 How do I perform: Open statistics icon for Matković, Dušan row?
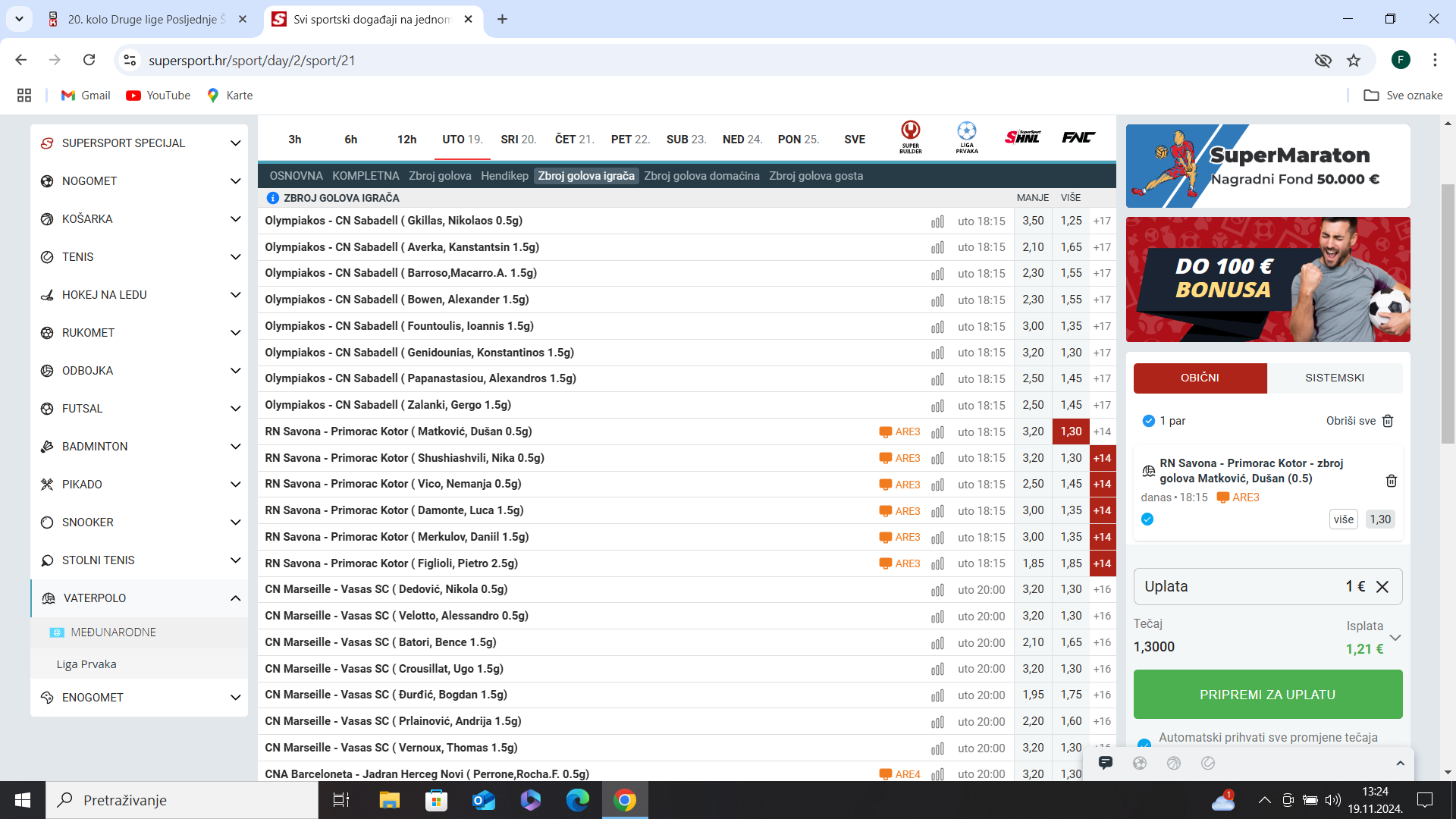click(x=938, y=432)
